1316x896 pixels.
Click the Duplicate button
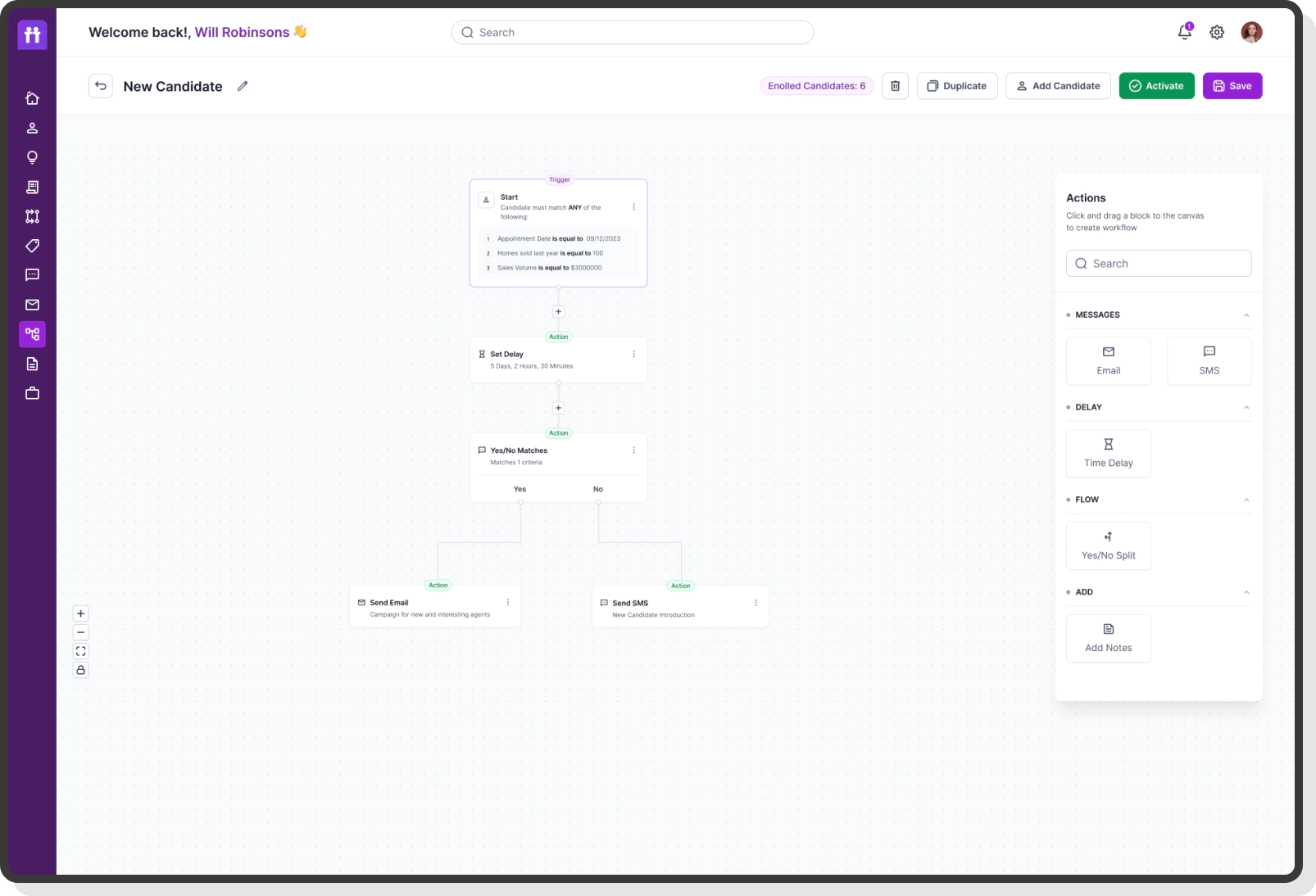tap(956, 86)
